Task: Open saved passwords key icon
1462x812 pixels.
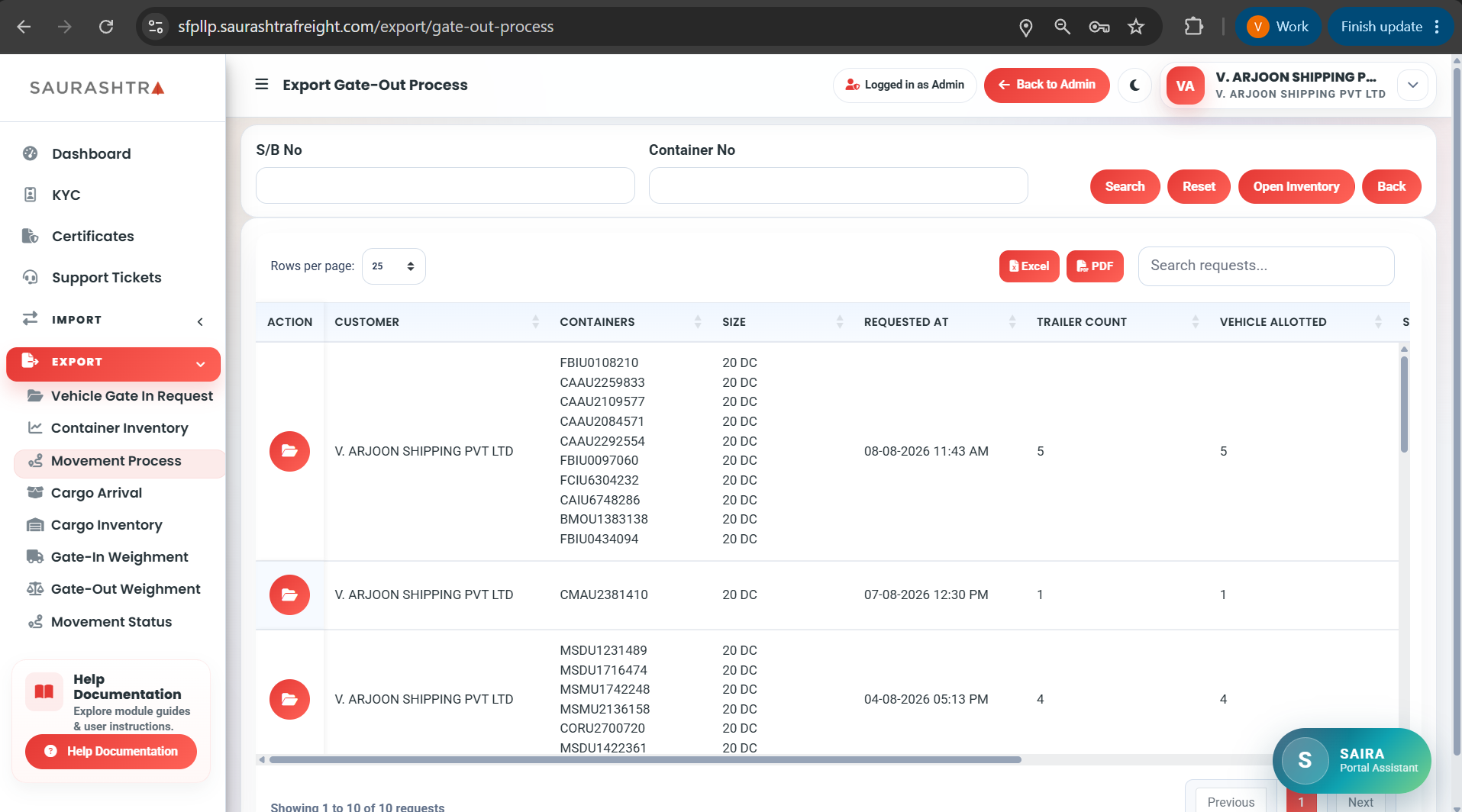Action: point(1099,27)
